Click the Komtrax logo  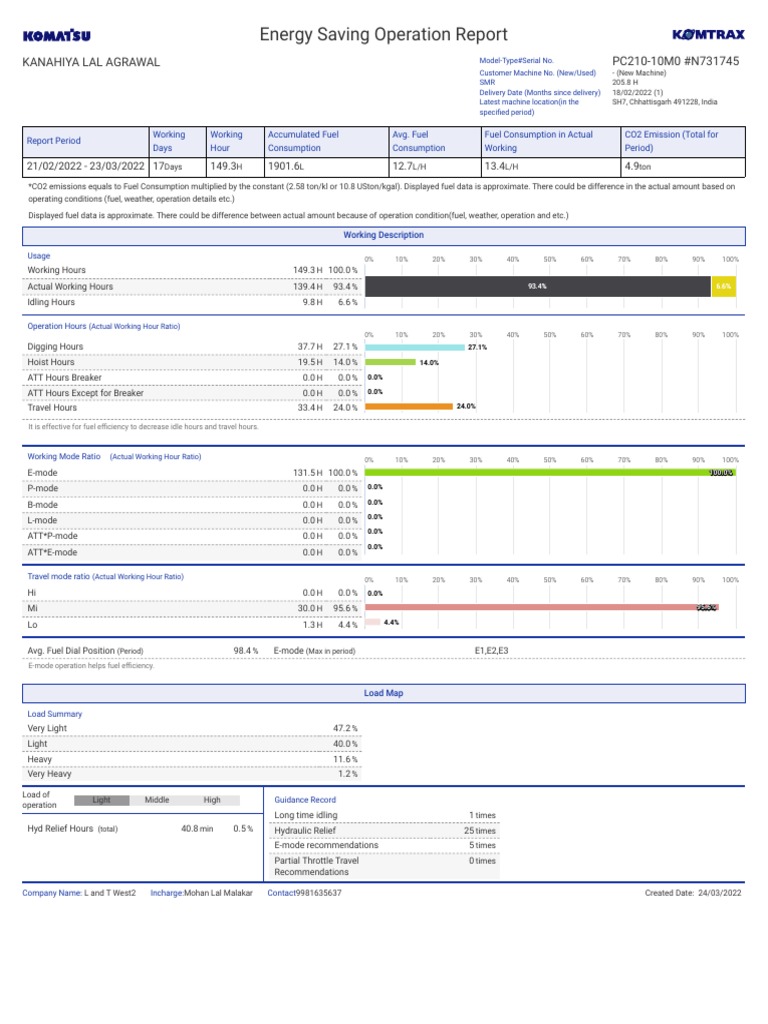[708, 34]
